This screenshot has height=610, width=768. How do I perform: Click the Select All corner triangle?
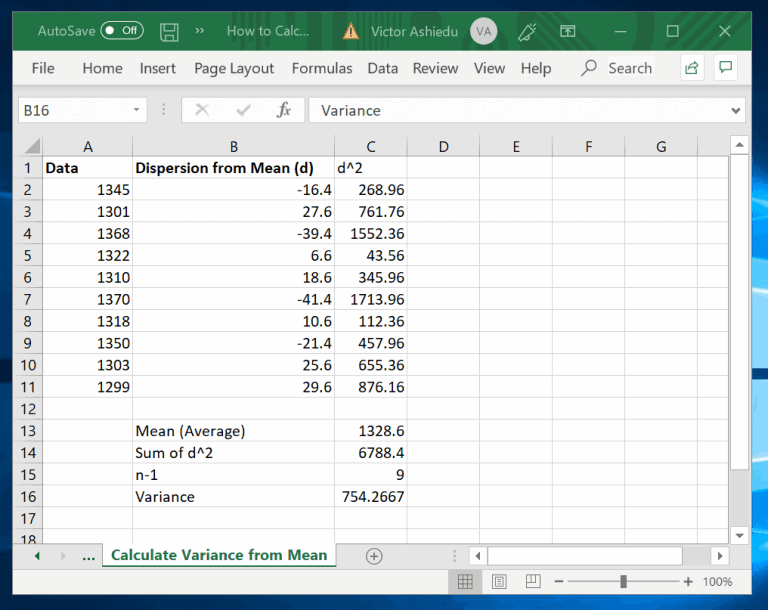click(31, 146)
